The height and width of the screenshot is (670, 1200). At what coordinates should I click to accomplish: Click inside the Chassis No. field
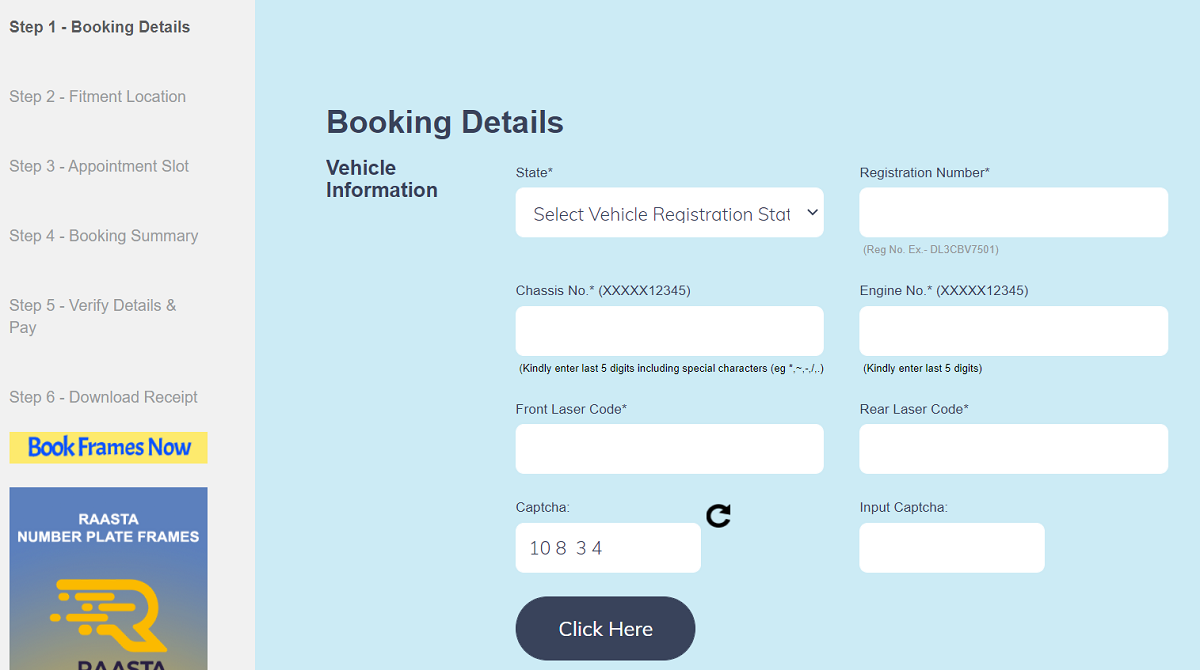669,330
